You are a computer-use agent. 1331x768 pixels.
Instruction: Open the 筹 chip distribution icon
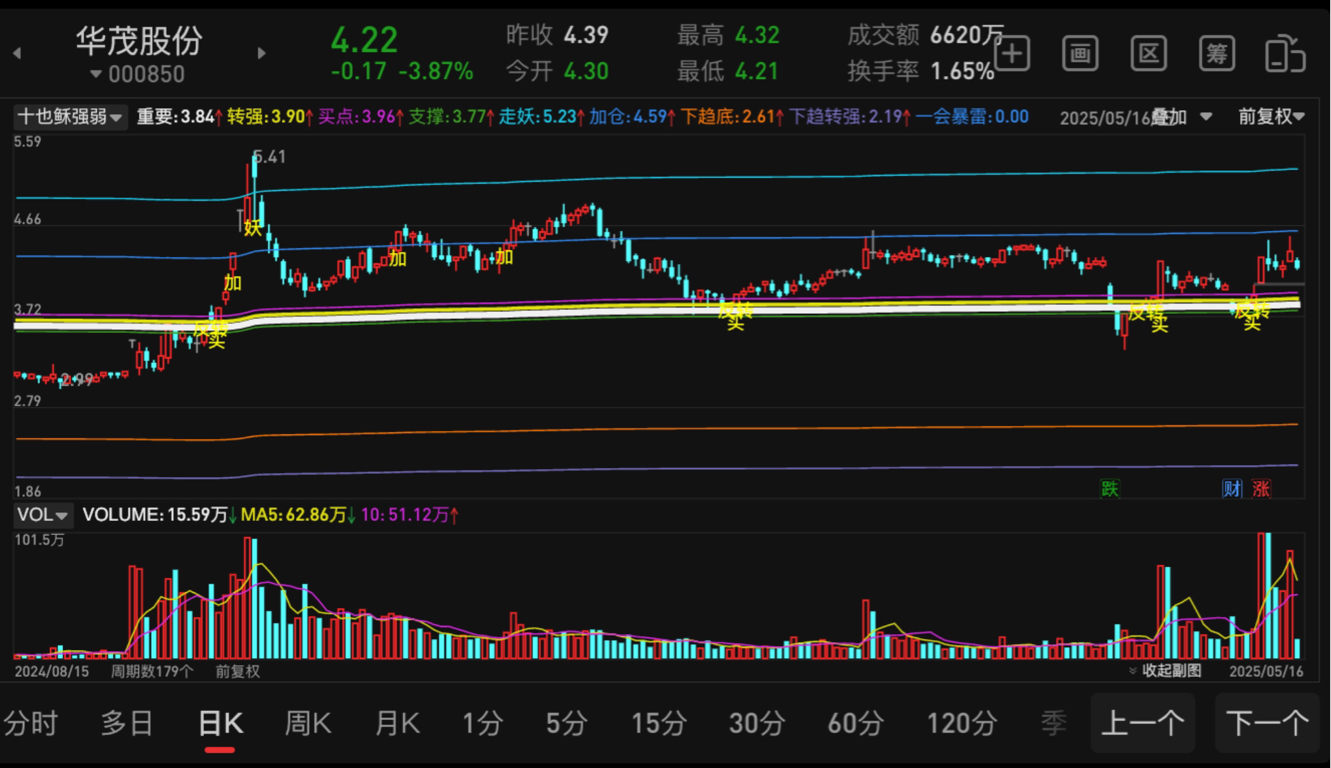[1217, 54]
